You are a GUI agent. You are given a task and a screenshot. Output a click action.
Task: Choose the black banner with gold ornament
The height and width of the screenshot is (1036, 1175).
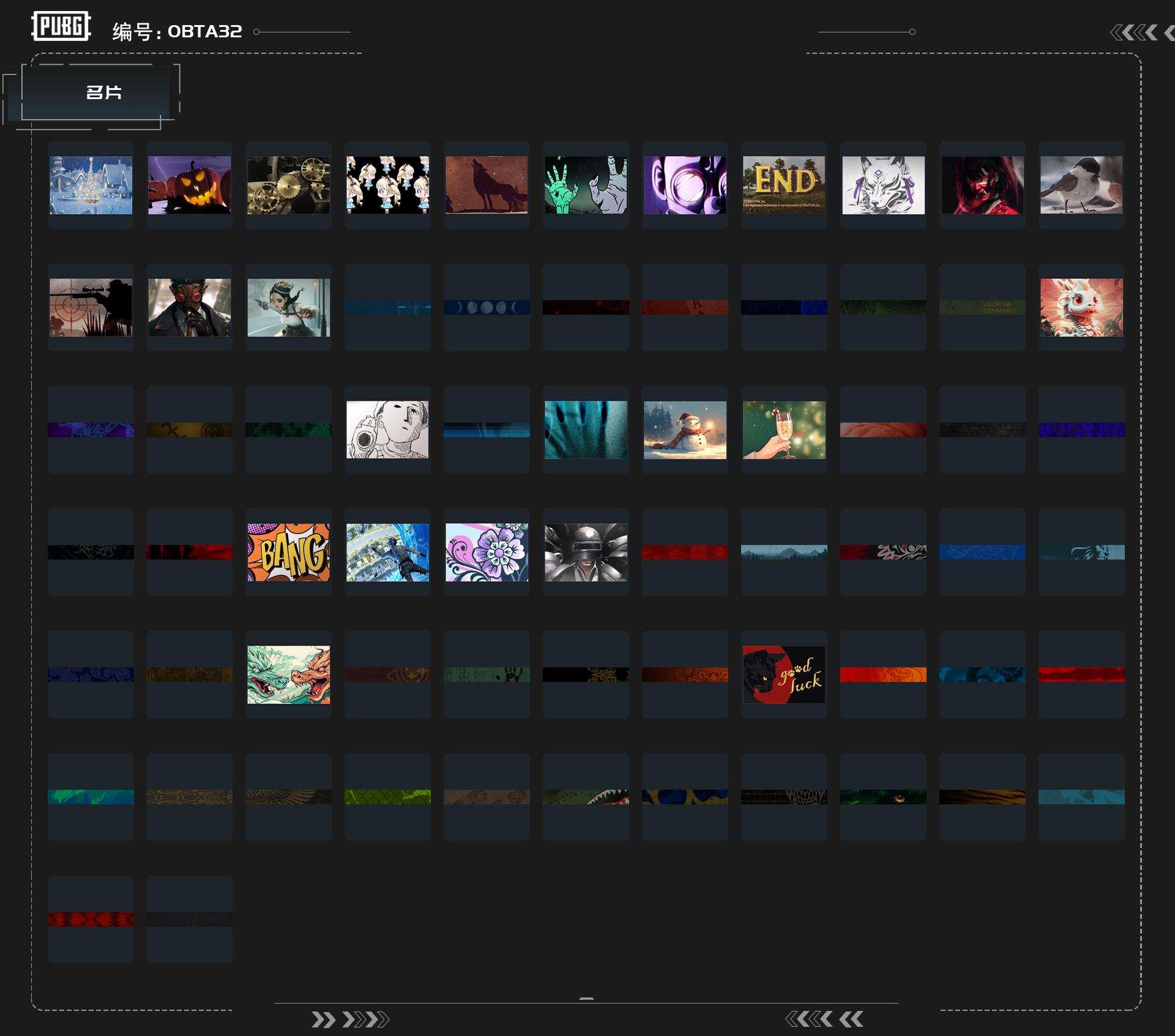pos(586,674)
